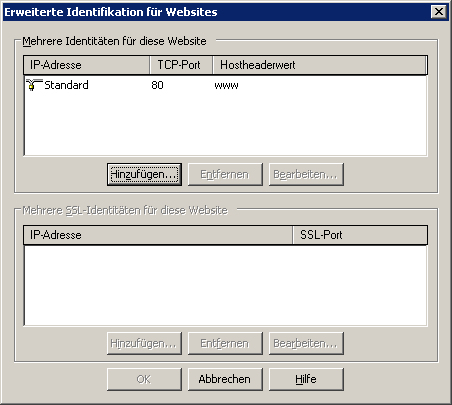This screenshot has height=405, width=452.
Task: Click the SSL-Port column header
Action: [360, 235]
